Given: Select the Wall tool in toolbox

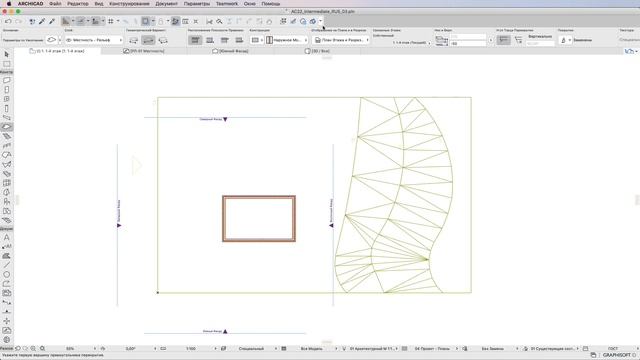Looking at the screenshot, I should pyautogui.click(x=7, y=80).
